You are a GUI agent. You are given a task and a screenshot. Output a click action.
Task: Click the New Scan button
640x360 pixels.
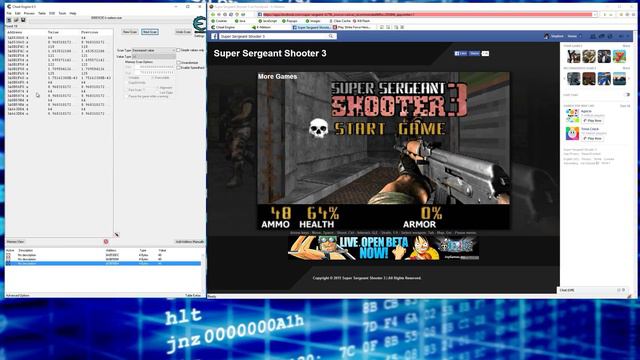click(x=130, y=32)
